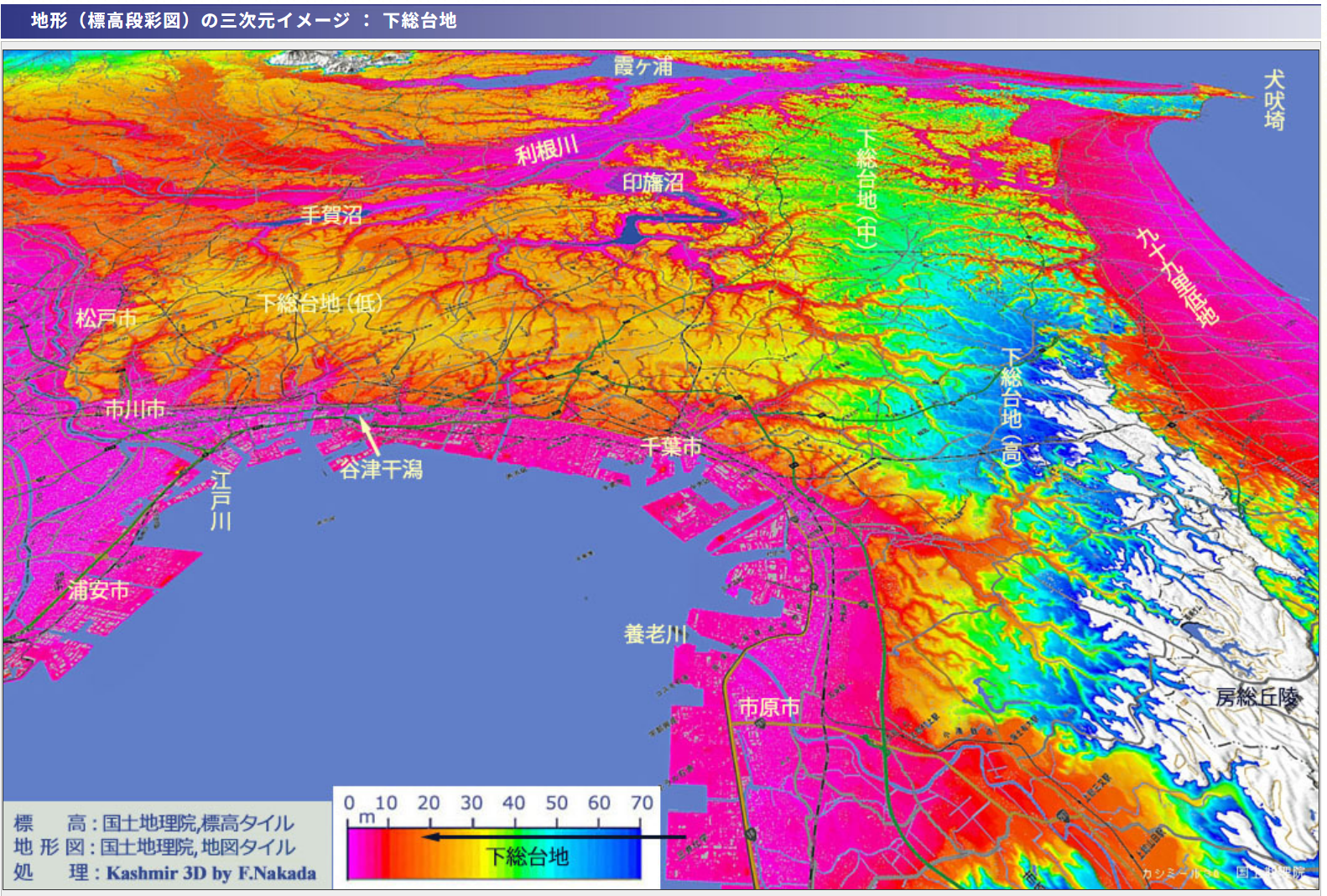Screen dimensions: 1327x896
Task: Click the Kashmir 3D by F.Nakada credit text
Action: [x=211, y=873]
